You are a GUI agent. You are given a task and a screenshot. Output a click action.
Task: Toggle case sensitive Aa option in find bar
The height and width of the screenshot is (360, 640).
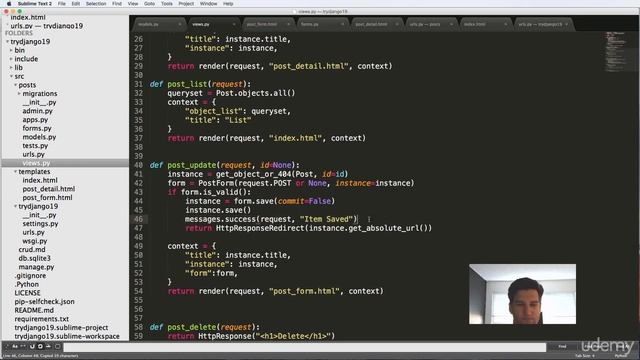15,347
